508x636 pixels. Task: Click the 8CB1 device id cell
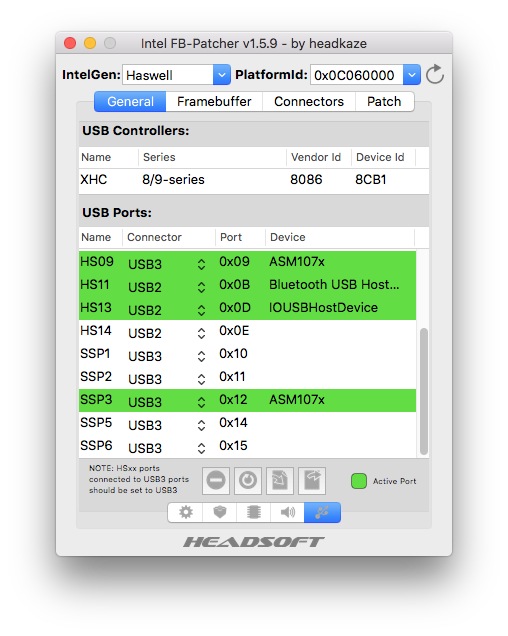pos(371,180)
